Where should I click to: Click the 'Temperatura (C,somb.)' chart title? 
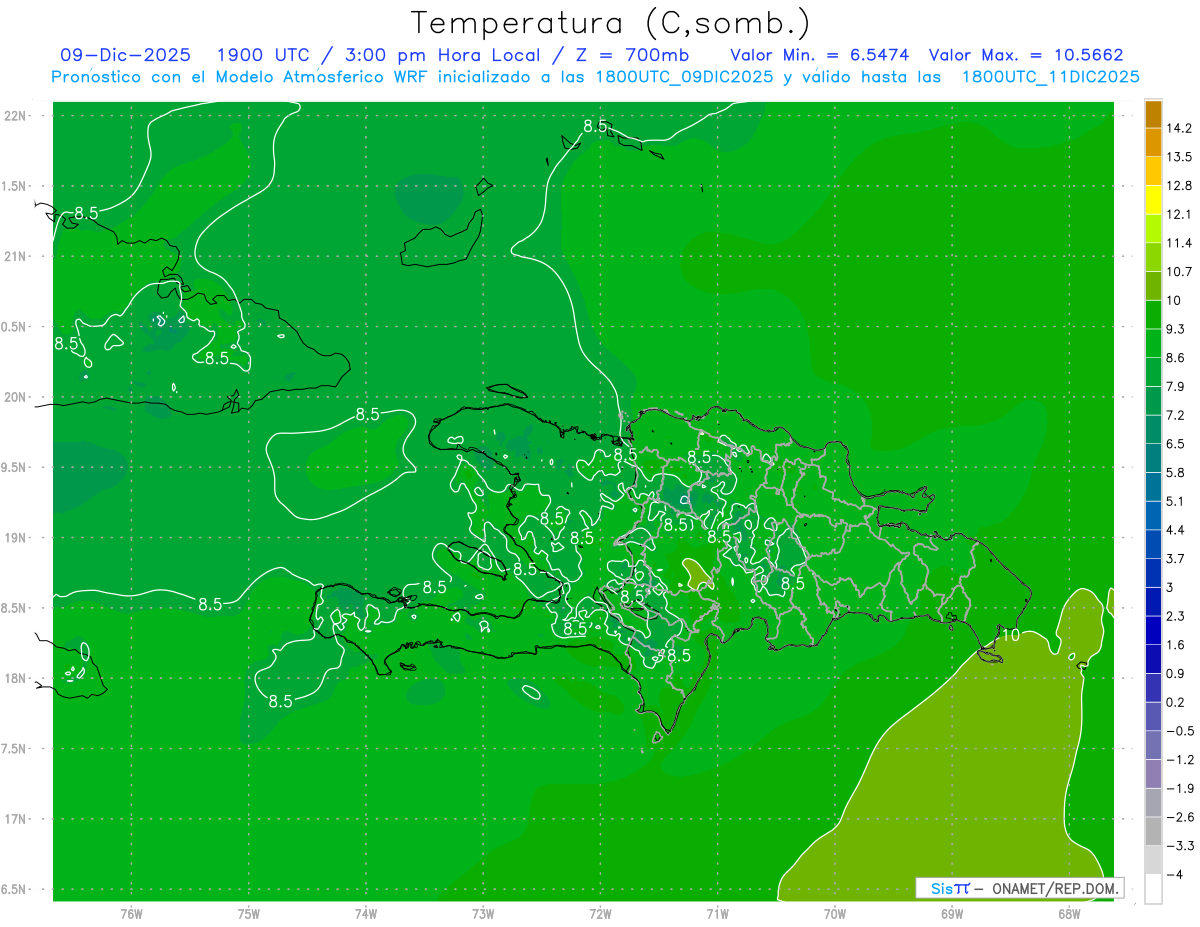coord(610,22)
